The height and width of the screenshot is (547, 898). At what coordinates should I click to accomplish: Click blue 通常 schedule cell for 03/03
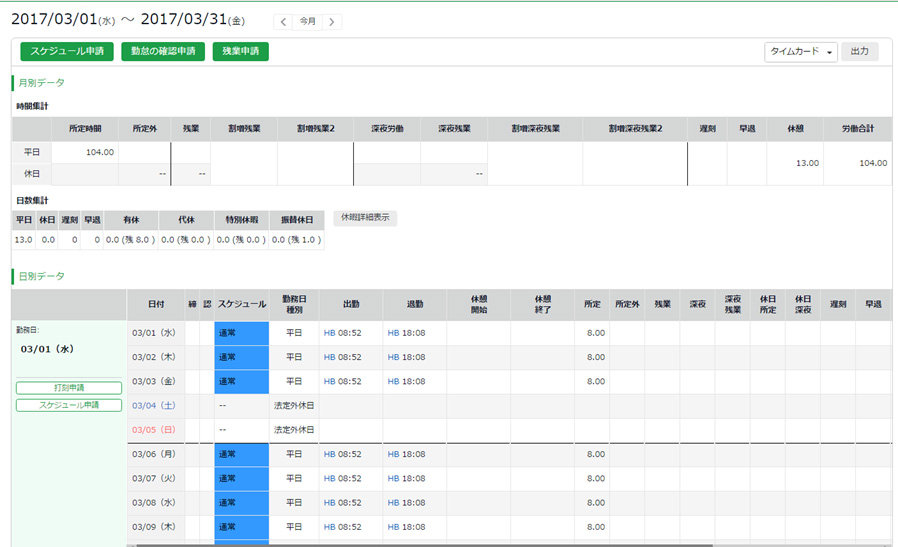[x=242, y=381]
